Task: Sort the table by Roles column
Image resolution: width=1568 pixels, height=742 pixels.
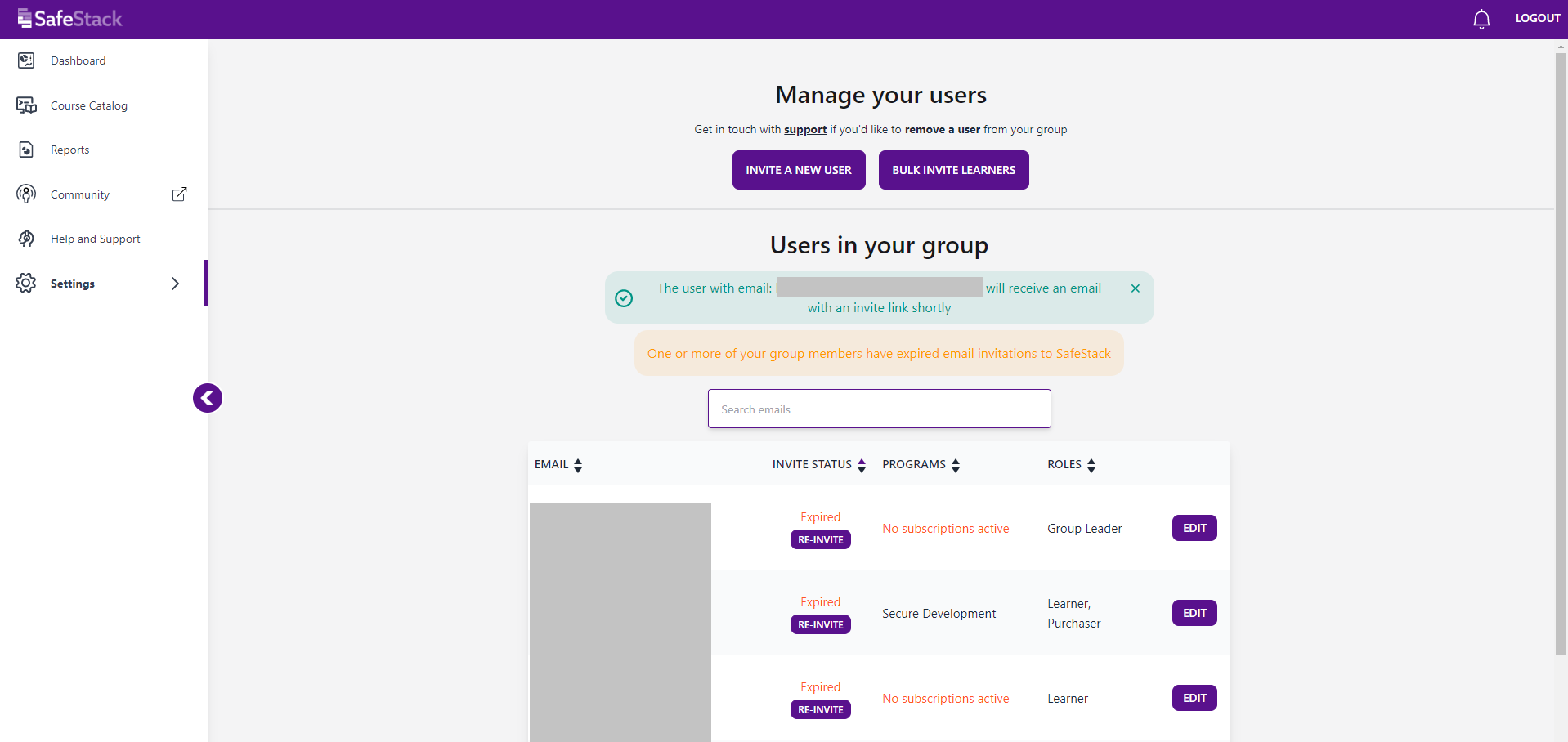Action: tap(1091, 465)
